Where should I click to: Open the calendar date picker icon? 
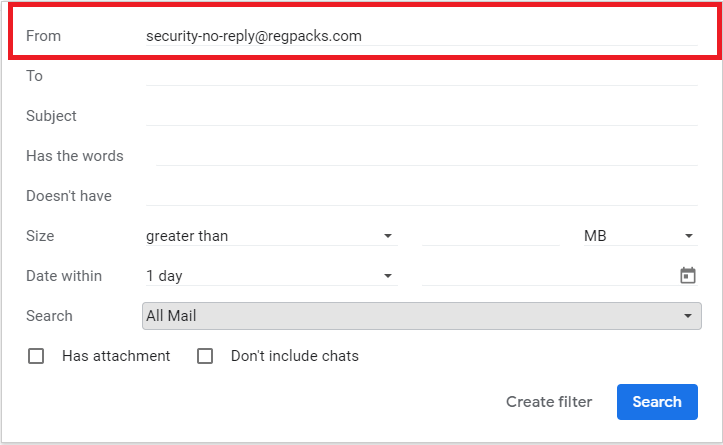(687, 276)
